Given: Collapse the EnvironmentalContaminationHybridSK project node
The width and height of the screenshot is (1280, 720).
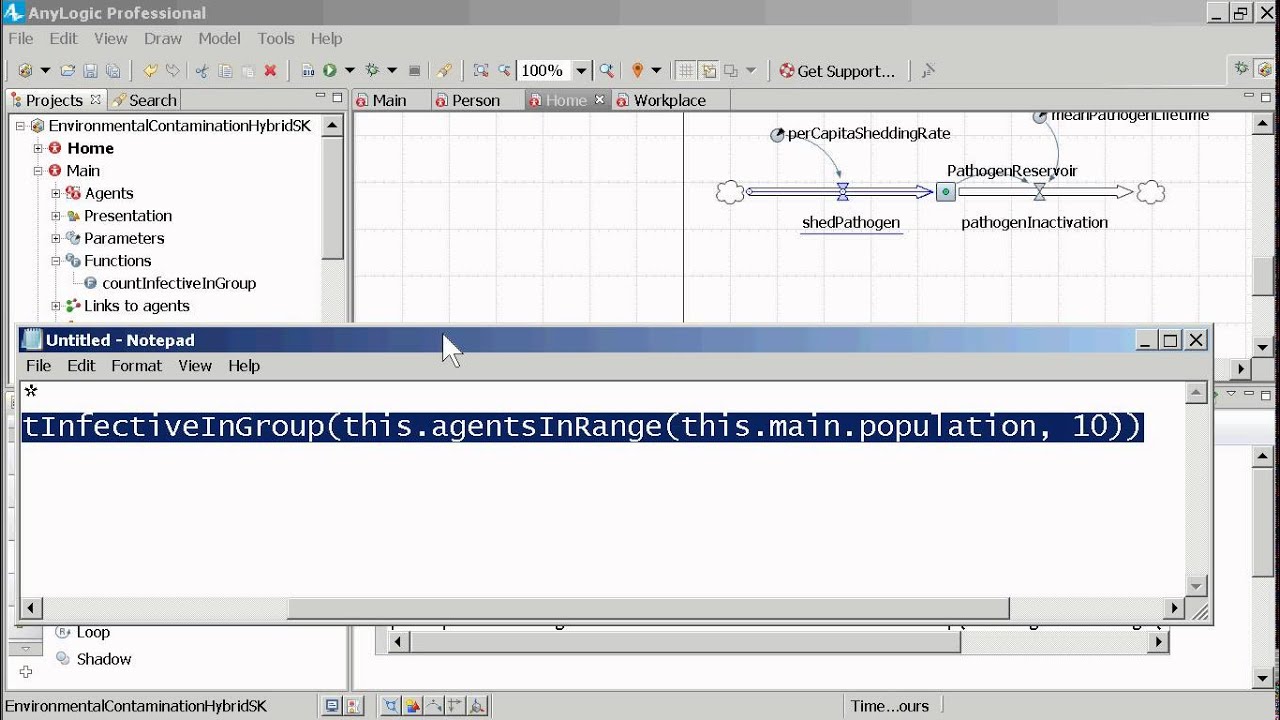Looking at the screenshot, I should coord(20,126).
